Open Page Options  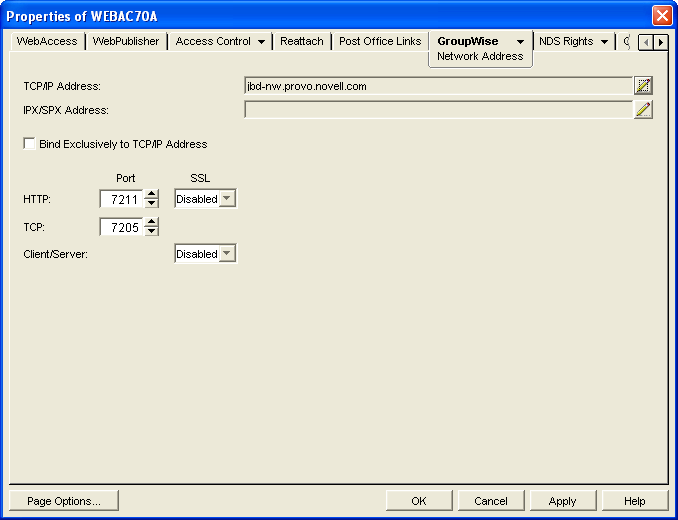64,501
